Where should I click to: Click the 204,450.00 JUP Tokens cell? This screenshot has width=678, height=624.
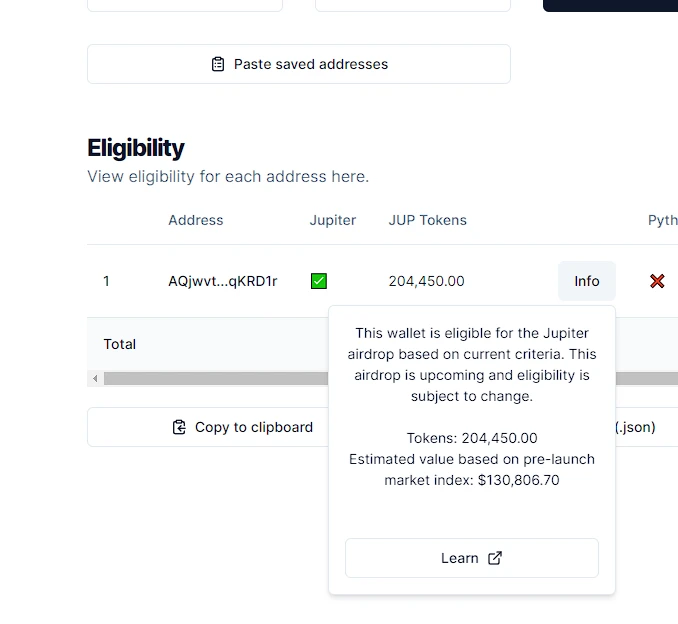point(426,281)
